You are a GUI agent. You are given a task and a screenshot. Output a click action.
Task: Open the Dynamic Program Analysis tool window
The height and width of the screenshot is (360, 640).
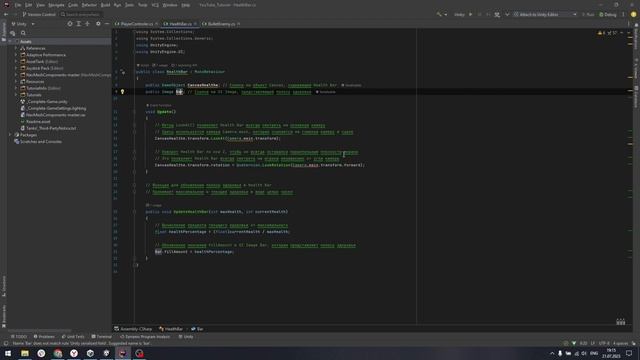click(x=145, y=337)
